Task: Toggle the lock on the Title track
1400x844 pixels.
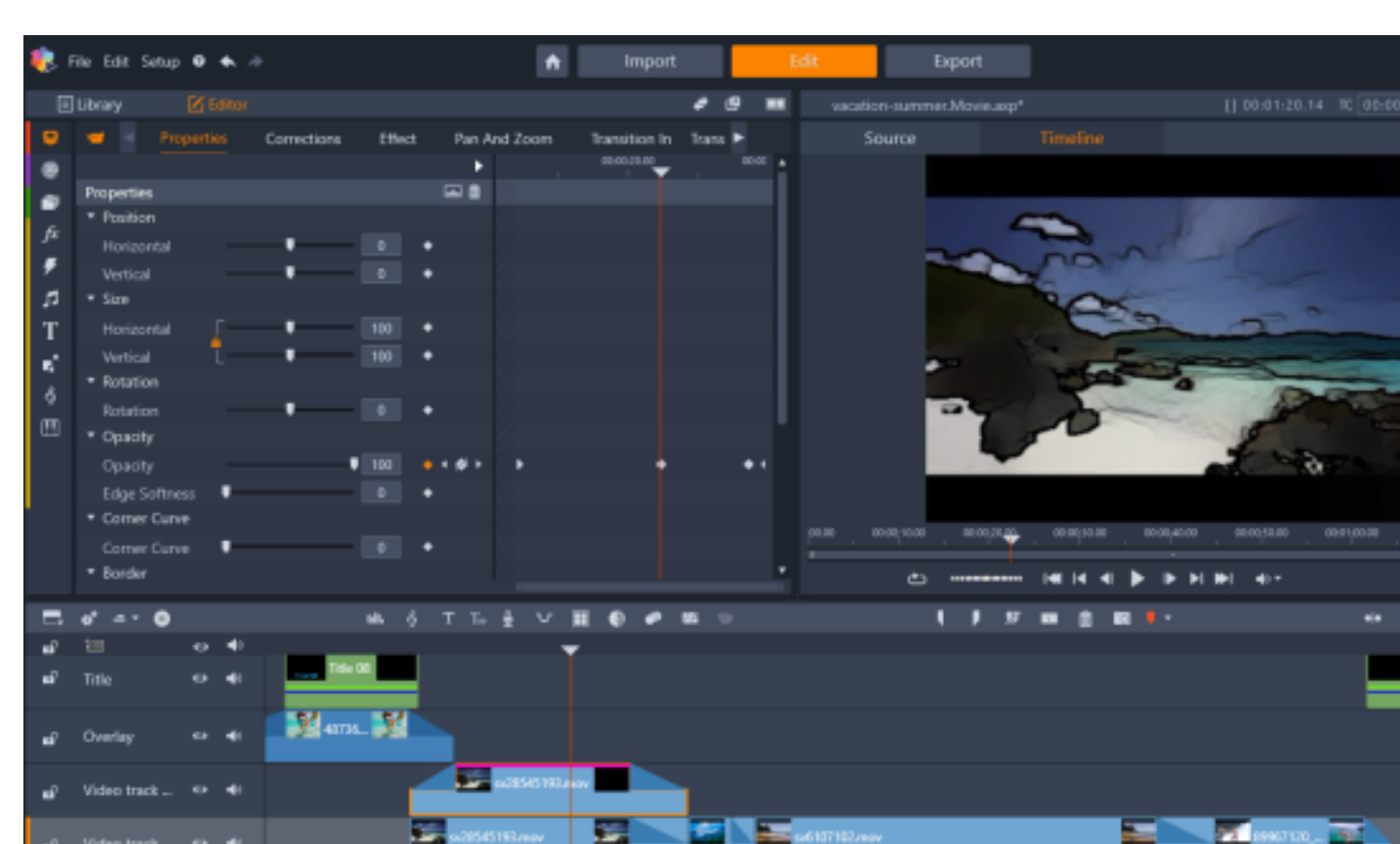Action: [x=50, y=678]
